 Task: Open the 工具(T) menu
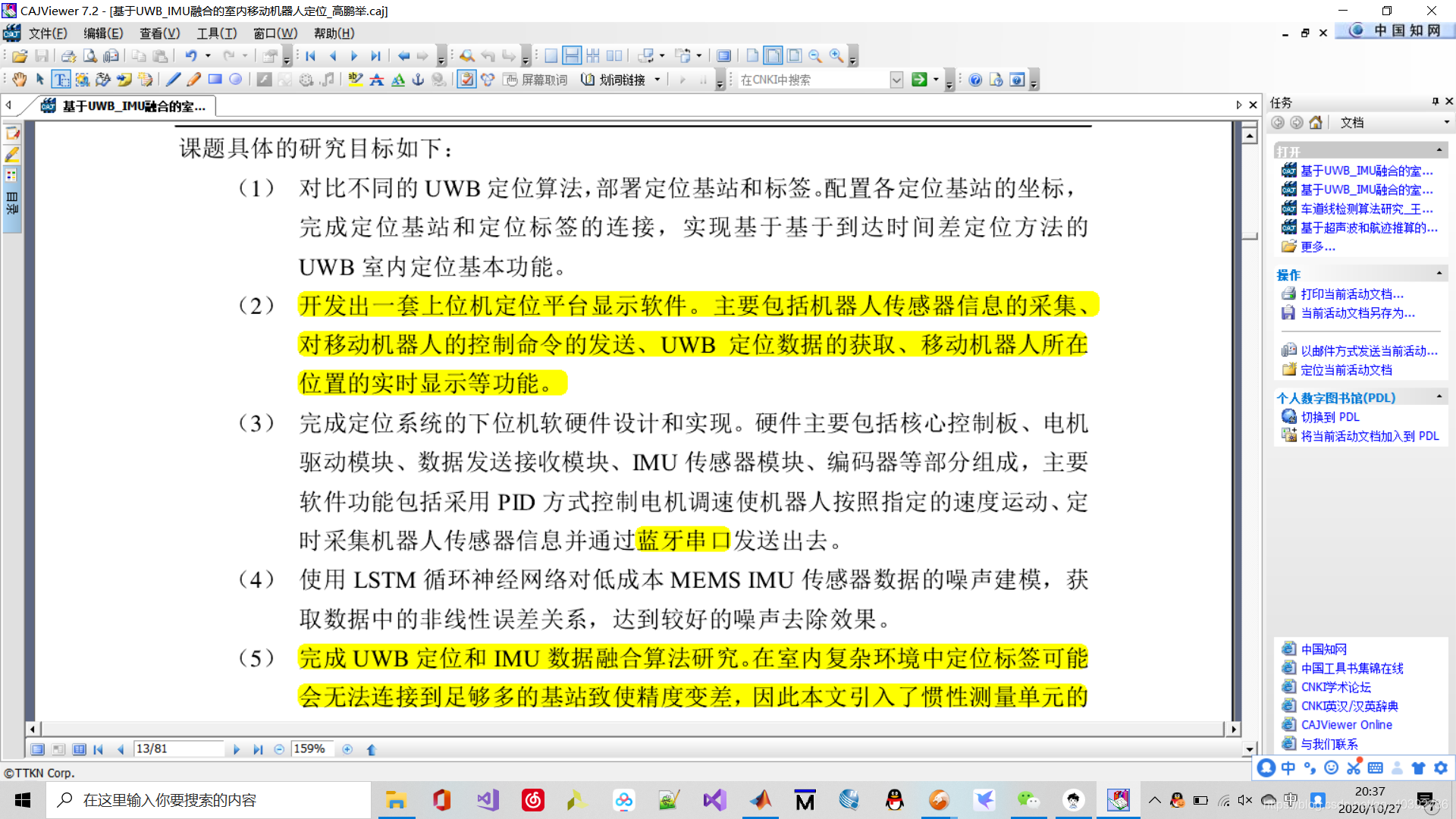coord(216,33)
